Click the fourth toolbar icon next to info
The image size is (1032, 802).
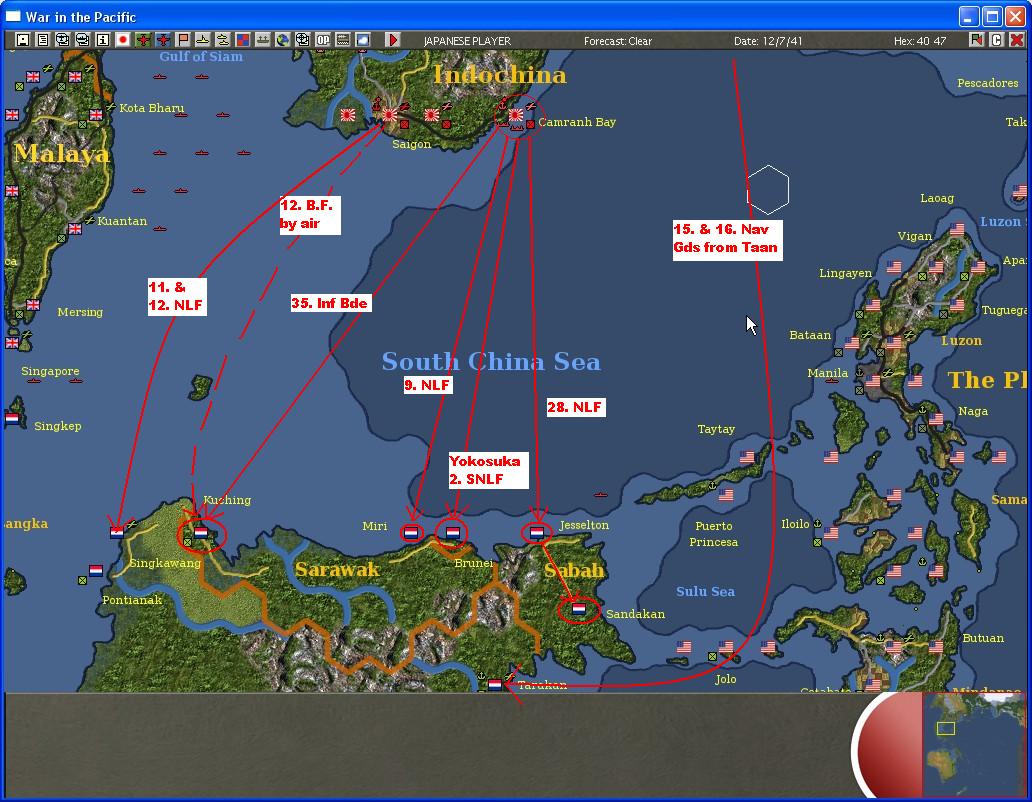pyautogui.click(x=83, y=40)
